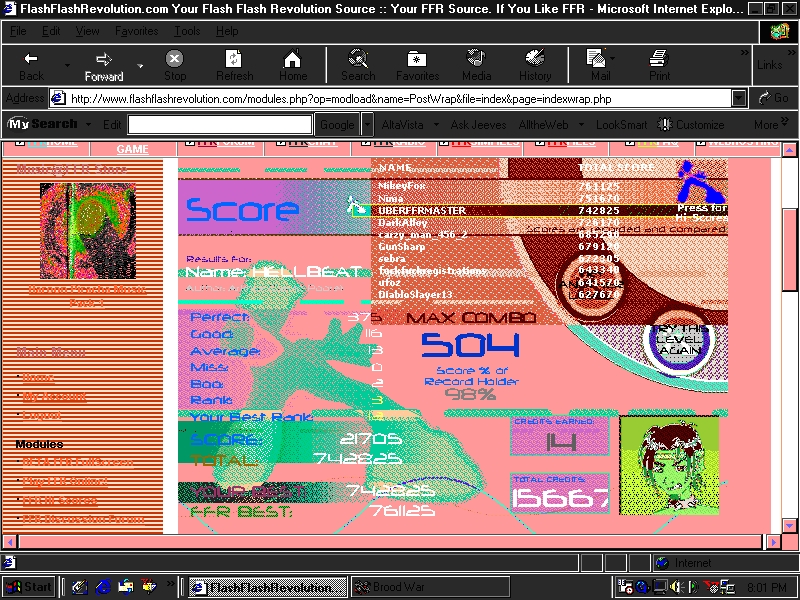Open the Media pane

pos(477,65)
